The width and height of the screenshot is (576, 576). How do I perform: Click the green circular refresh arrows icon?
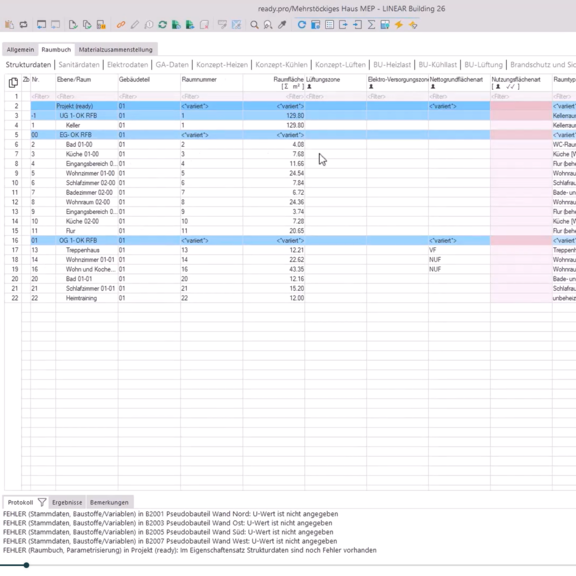click(162, 25)
